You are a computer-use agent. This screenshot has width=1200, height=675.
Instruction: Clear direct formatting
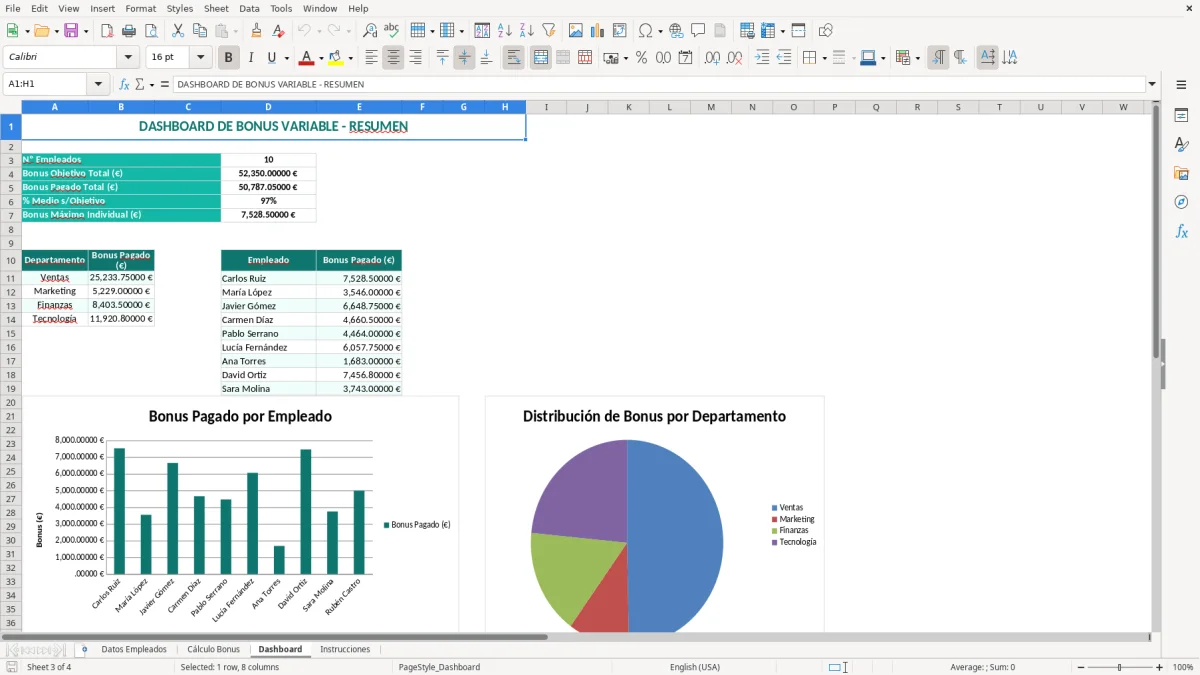click(279, 31)
